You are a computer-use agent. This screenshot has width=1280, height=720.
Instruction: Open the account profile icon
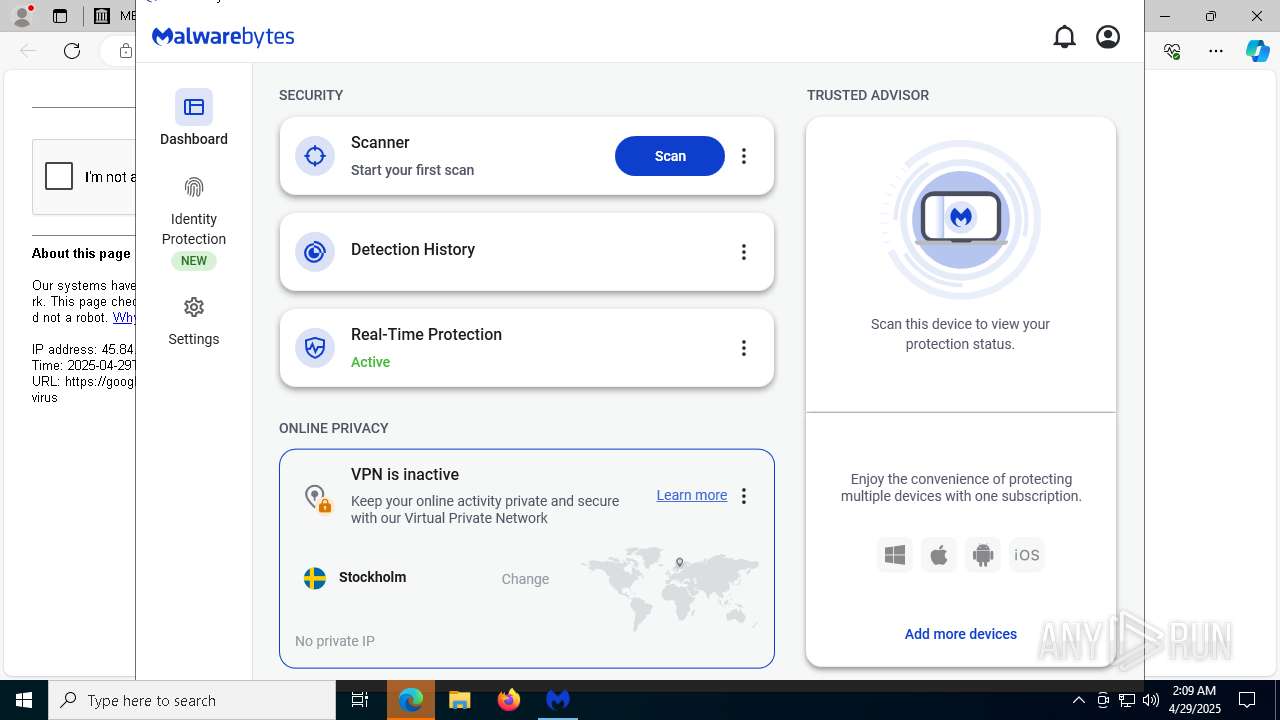(x=1108, y=37)
